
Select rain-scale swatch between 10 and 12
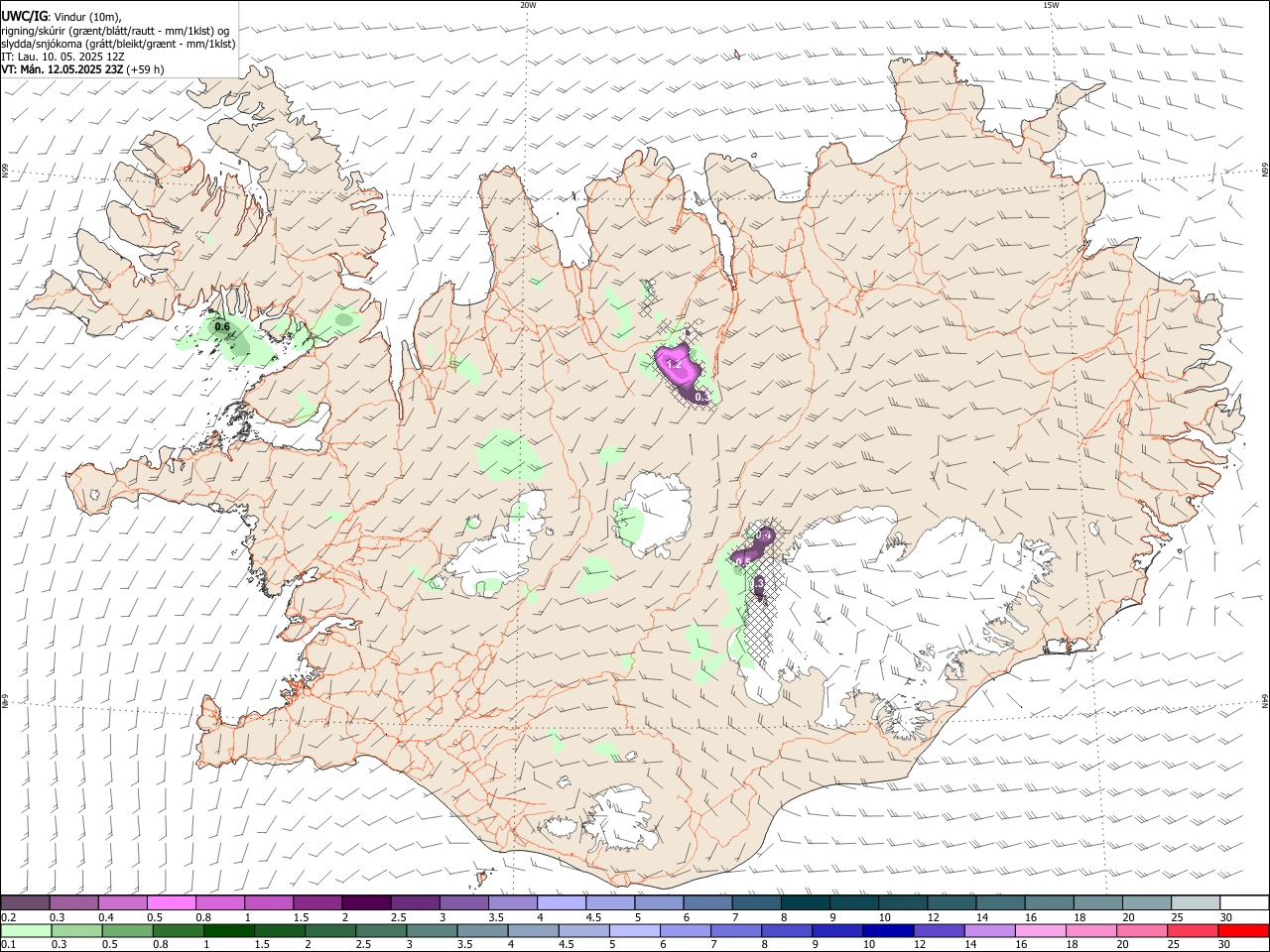(888, 930)
